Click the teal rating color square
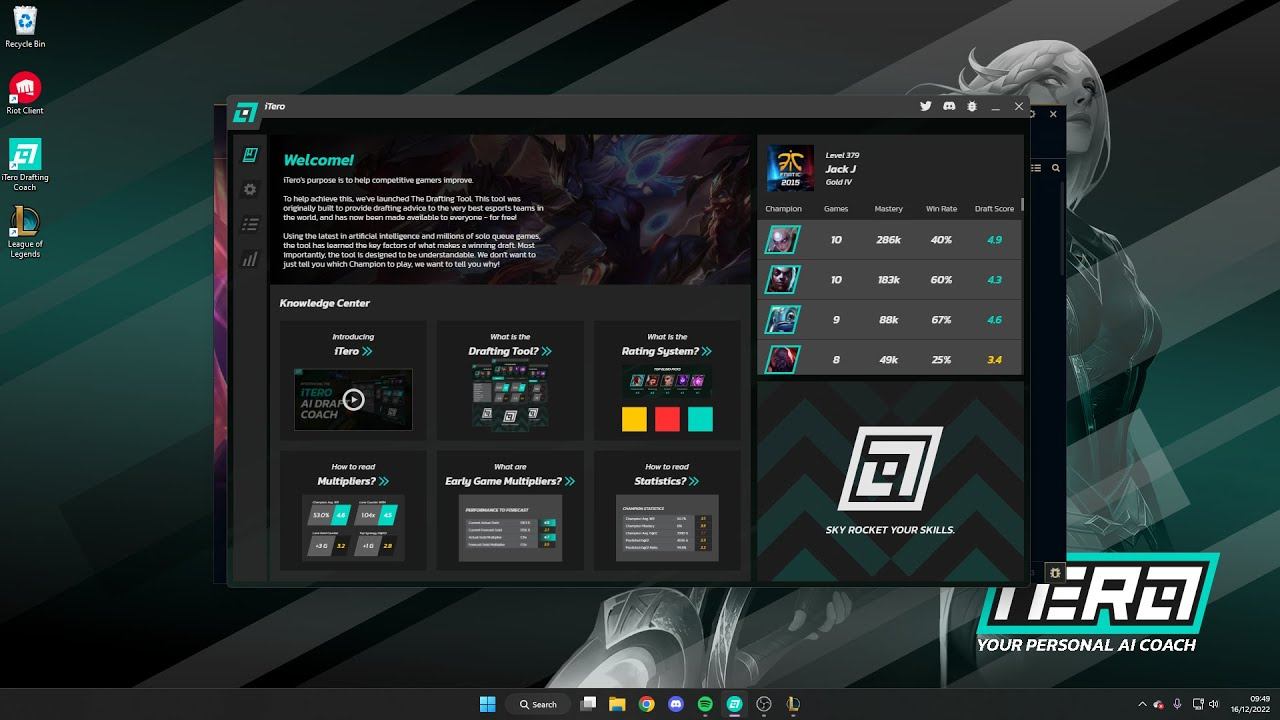The image size is (1280, 720). coord(700,419)
